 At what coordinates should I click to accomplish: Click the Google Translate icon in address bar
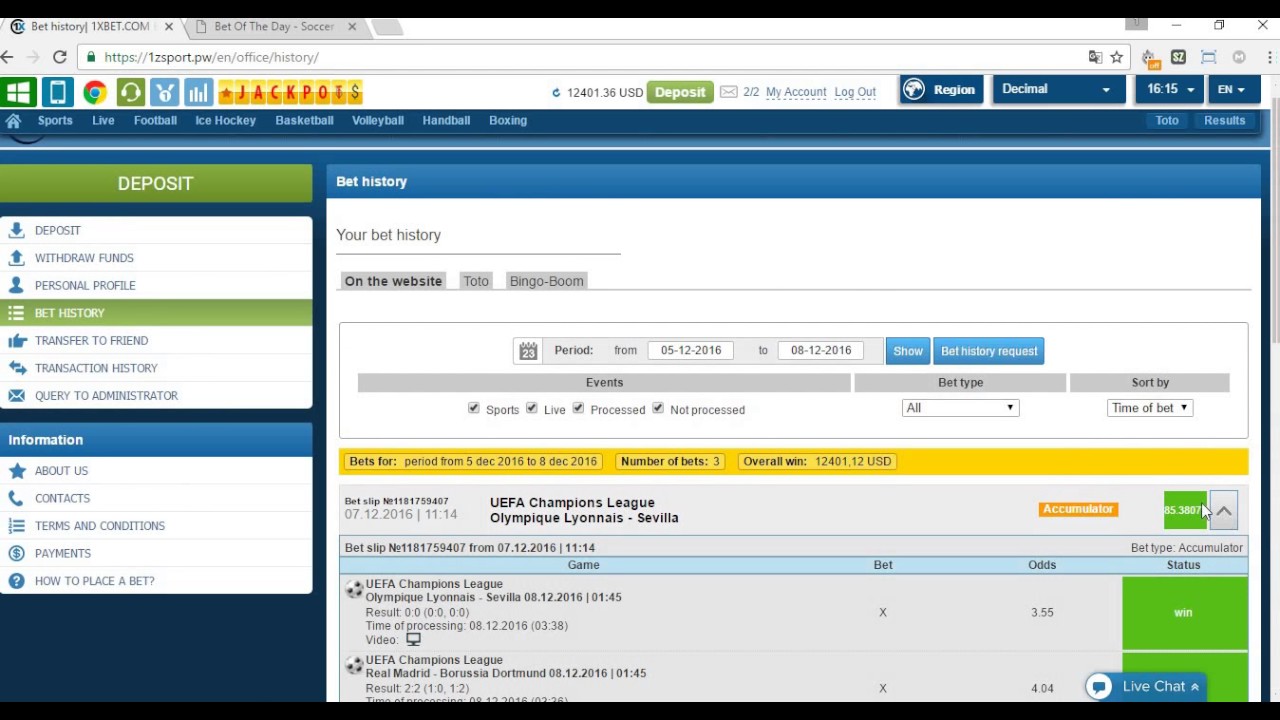pyautogui.click(x=1095, y=57)
